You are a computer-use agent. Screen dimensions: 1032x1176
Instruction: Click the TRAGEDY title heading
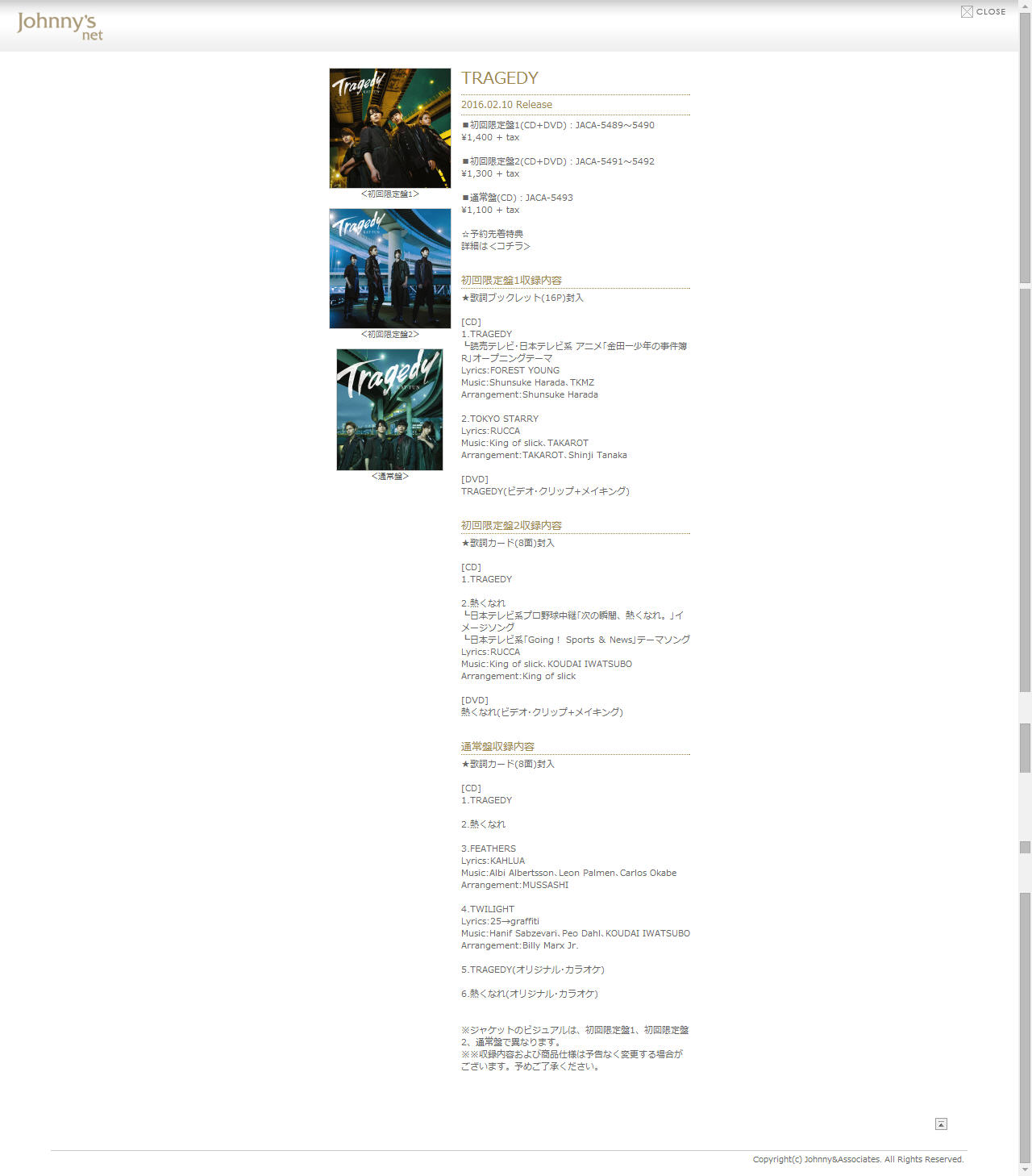tap(500, 78)
